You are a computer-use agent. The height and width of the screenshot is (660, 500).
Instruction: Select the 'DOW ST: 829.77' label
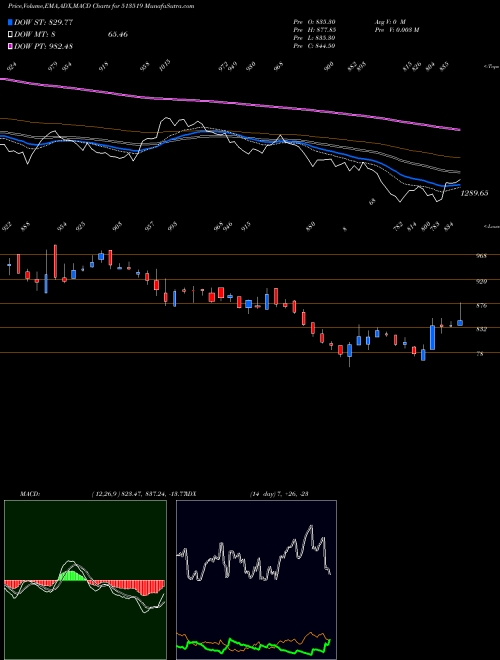point(43,22)
